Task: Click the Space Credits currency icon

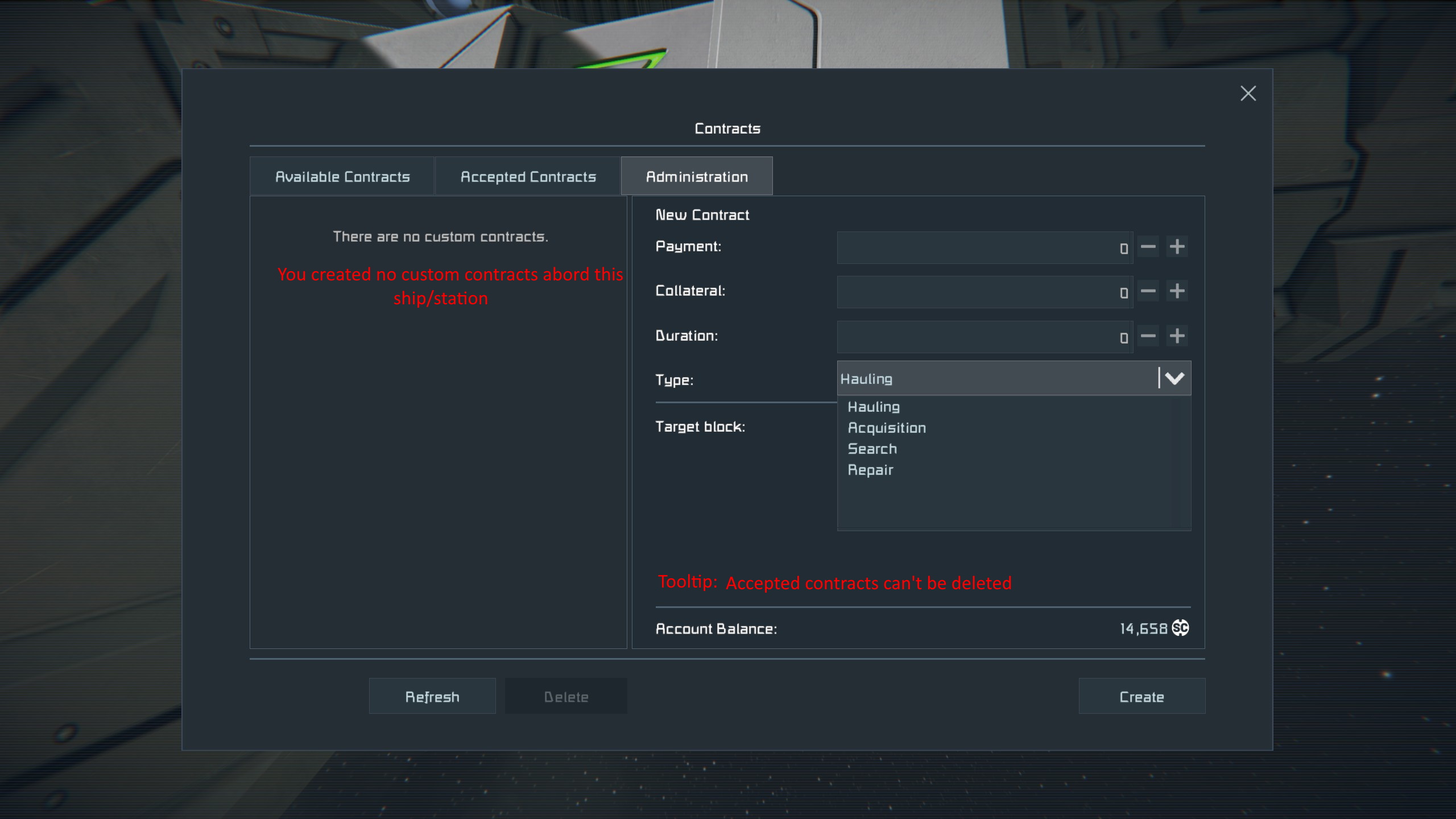Action: 1180,628
